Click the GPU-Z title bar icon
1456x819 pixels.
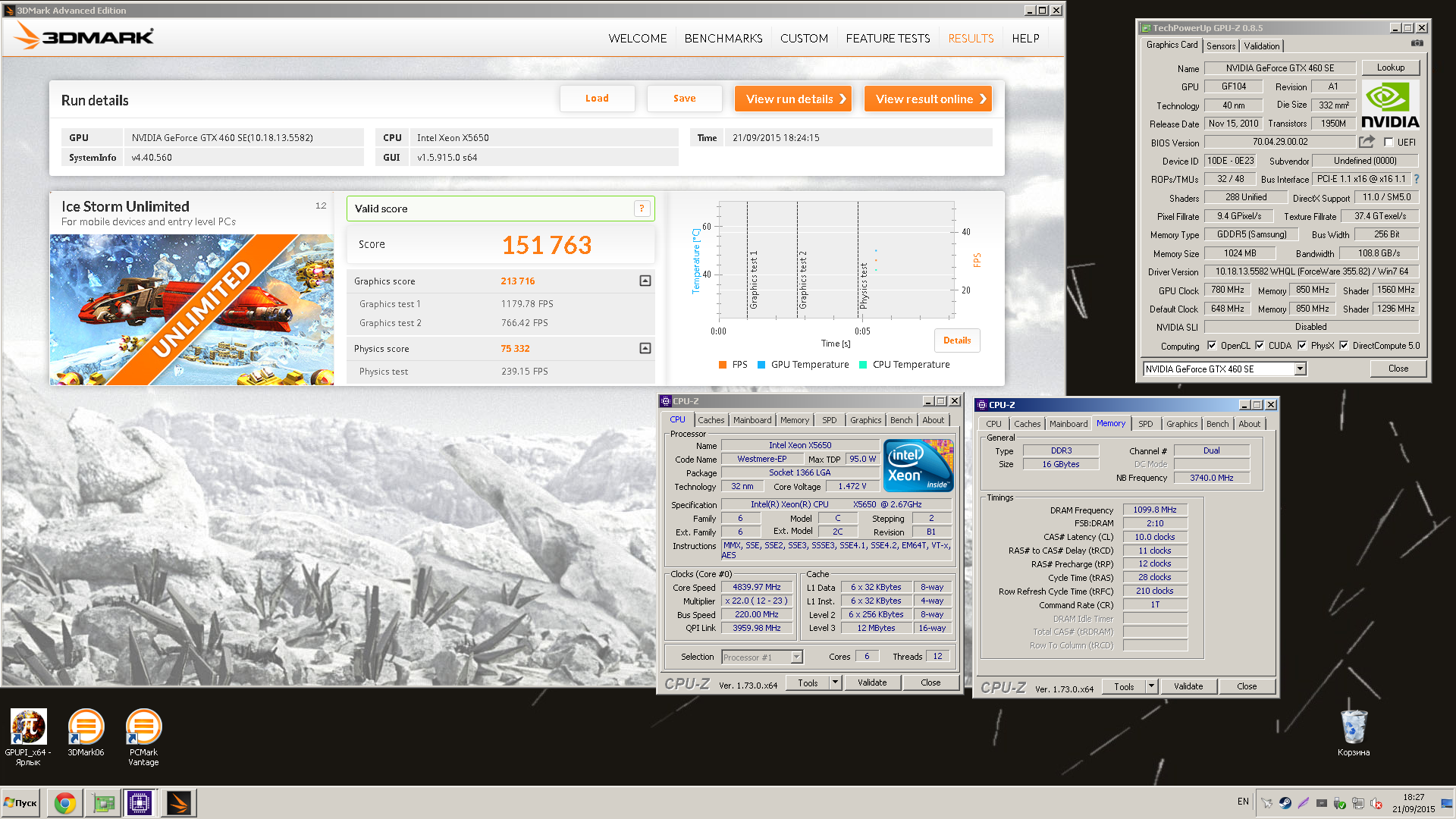(1147, 28)
